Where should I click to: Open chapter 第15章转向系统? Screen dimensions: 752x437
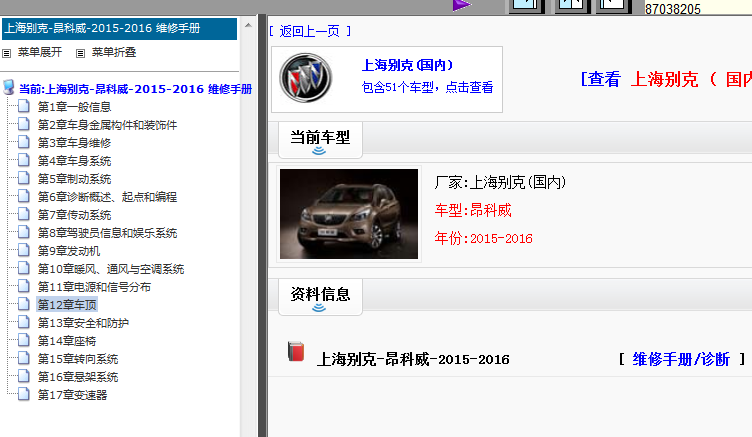(78, 359)
